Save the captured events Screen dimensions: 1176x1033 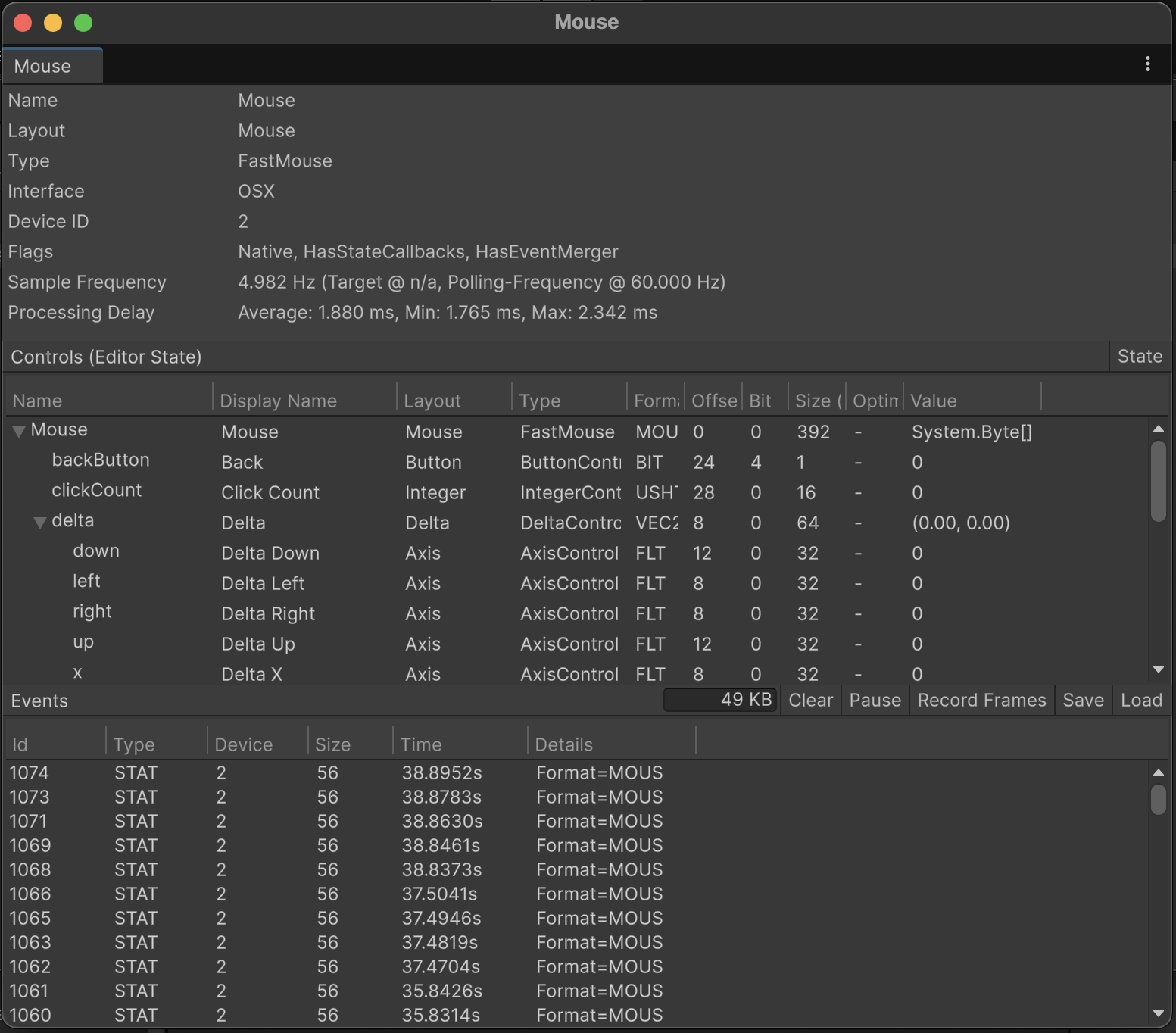(x=1082, y=700)
